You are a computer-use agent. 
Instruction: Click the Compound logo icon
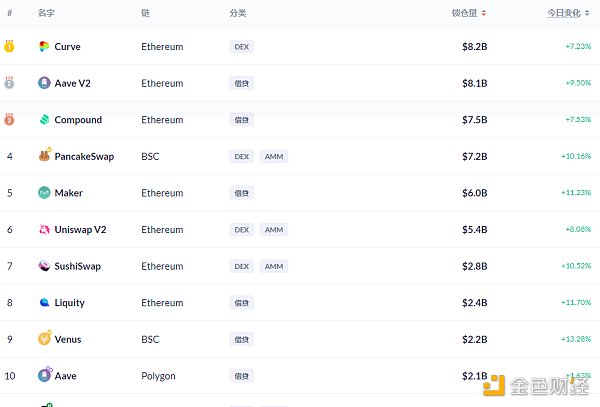pyautogui.click(x=44, y=120)
